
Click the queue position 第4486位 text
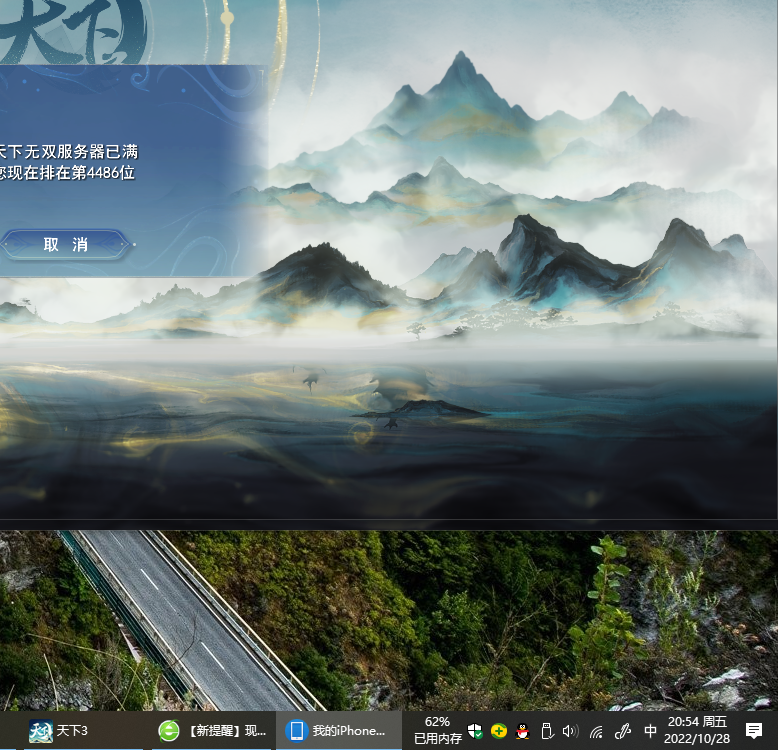click(x=68, y=172)
